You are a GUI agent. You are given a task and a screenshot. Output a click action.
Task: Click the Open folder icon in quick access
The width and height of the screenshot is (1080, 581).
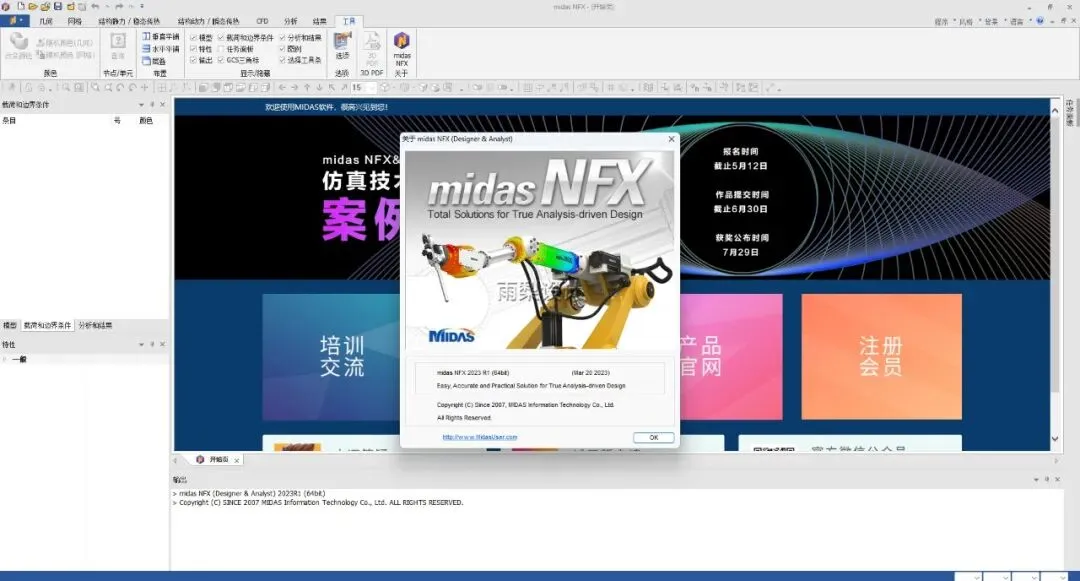32,6
